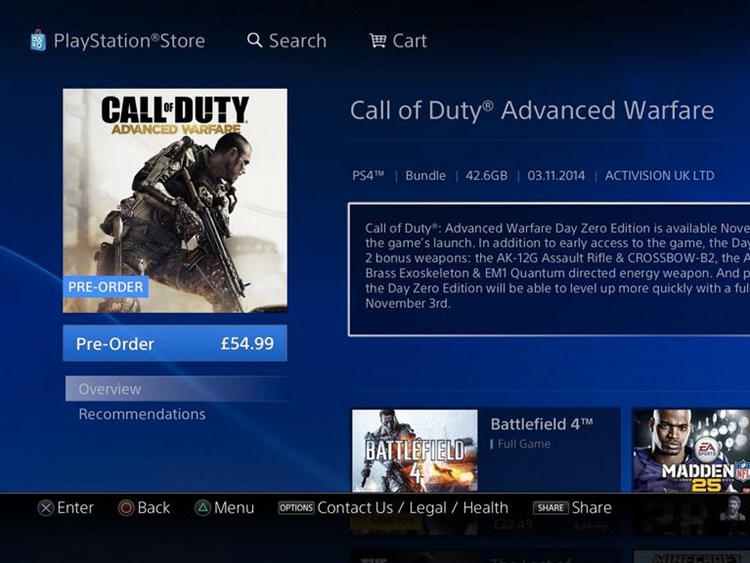This screenshot has width=750, height=563.
Task: Click the OPTIONS button icon
Action: pos(296,508)
